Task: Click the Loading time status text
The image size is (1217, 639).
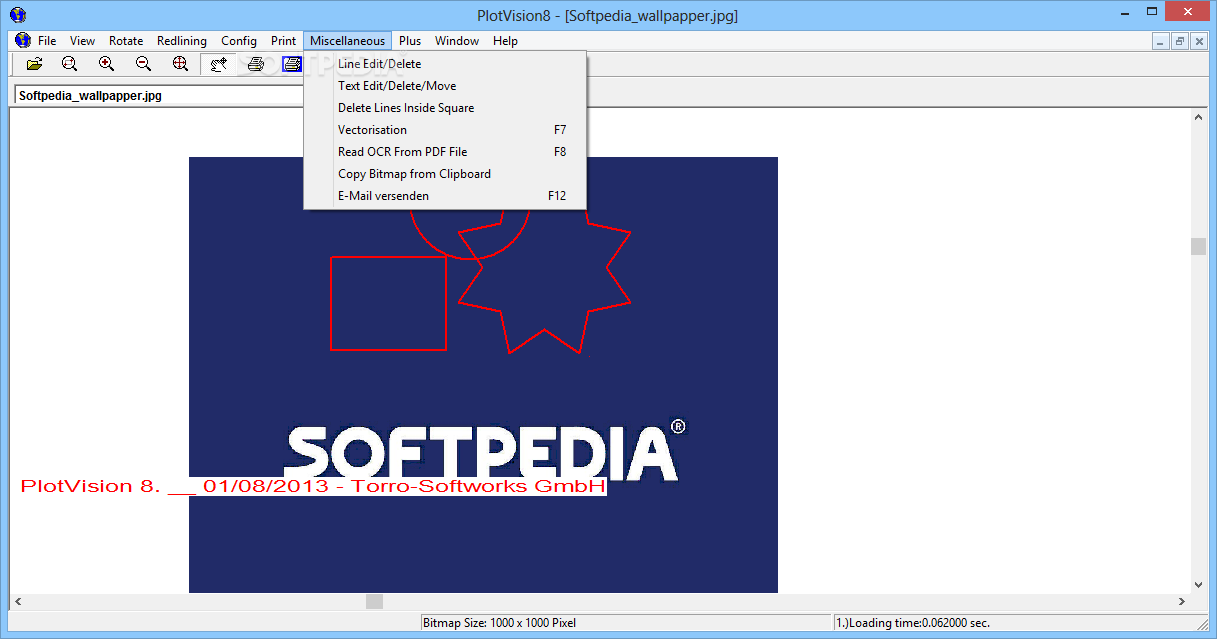Action: pos(913,623)
